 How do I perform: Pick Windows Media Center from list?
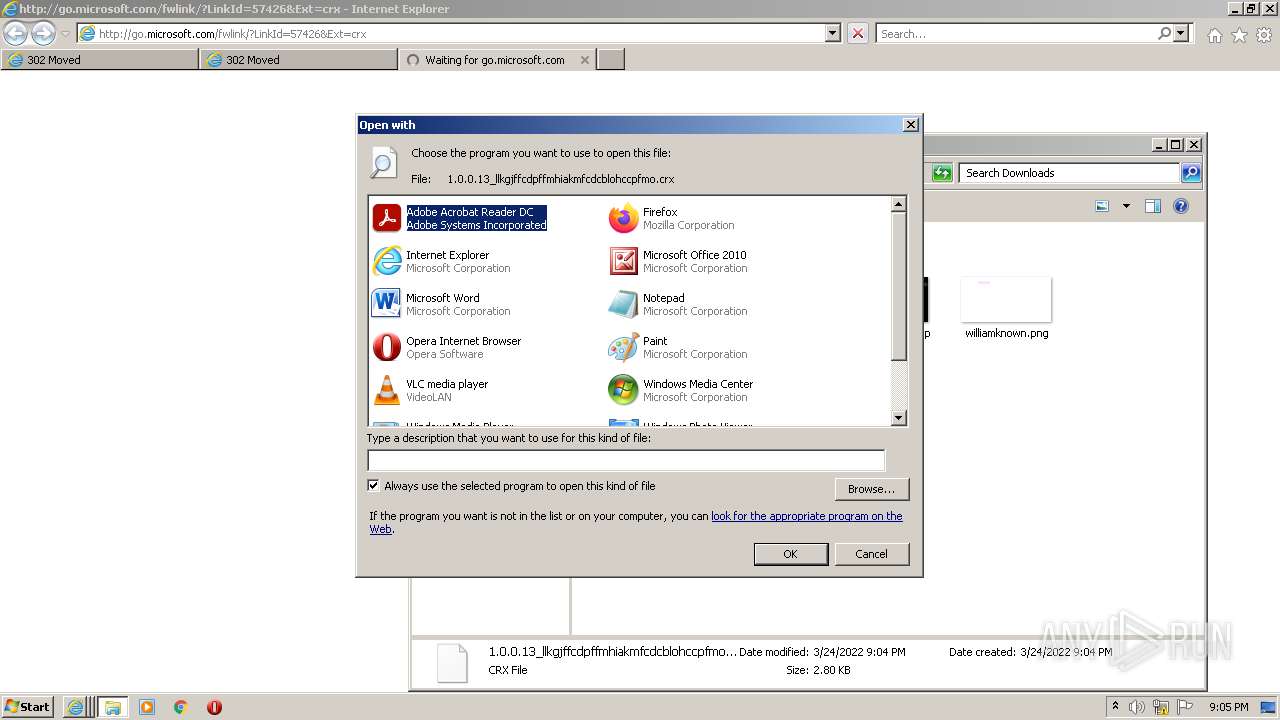tap(681, 390)
